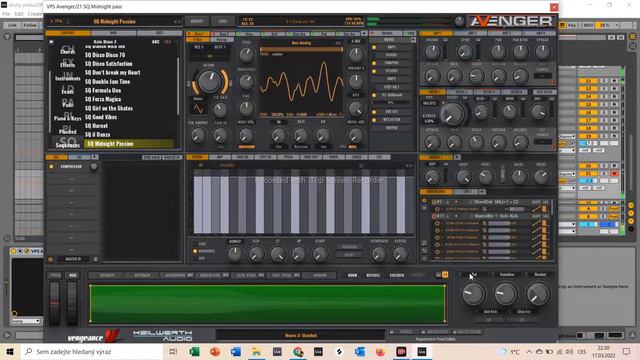The image size is (640, 360).
Task: Open the Piano & Keys preset category
Action: point(68,116)
